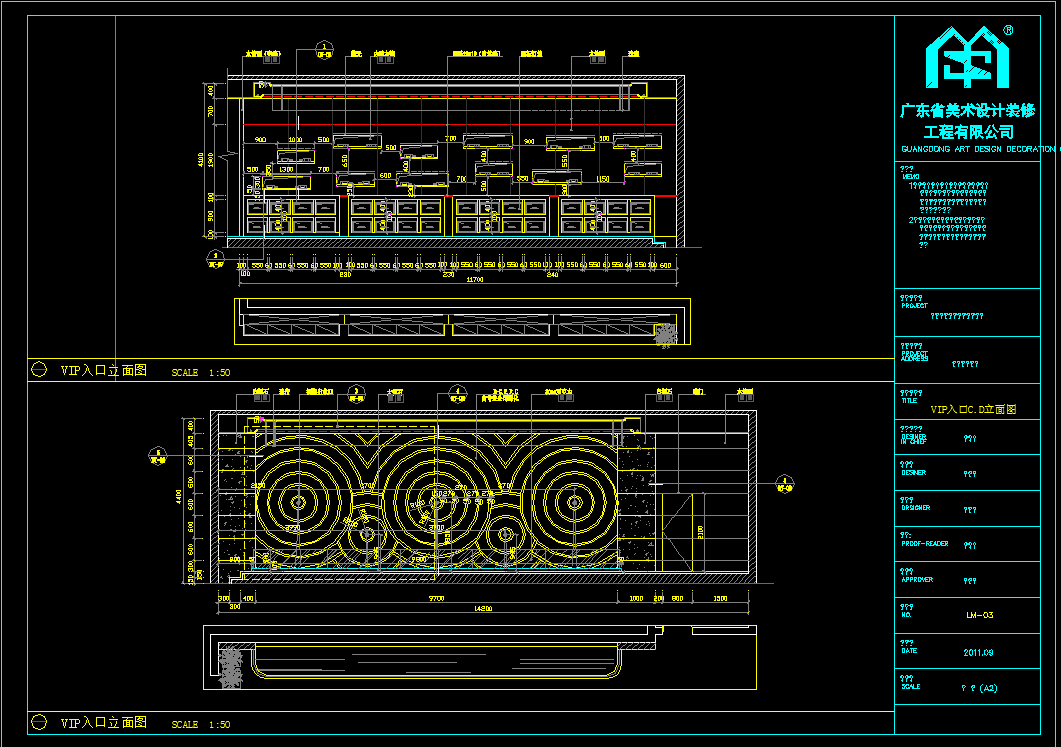This screenshot has width=1061, height=747.
Task: Click the 广东省美术设计装修 company name text
Action: click(968, 110)
